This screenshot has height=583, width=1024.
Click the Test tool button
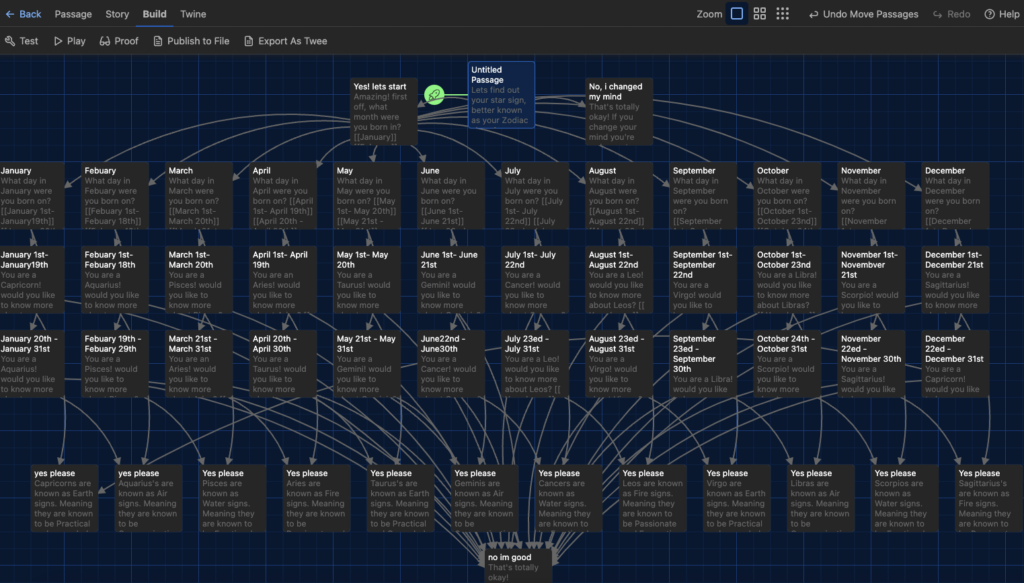[22, 41]
